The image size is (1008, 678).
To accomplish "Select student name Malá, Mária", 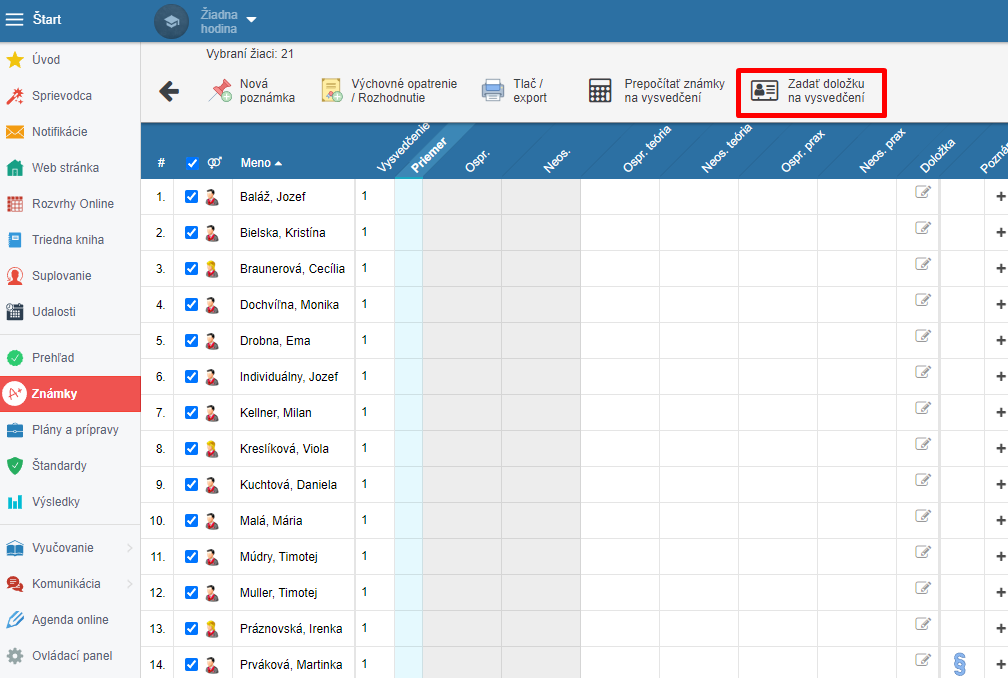I will click(271, 521).
